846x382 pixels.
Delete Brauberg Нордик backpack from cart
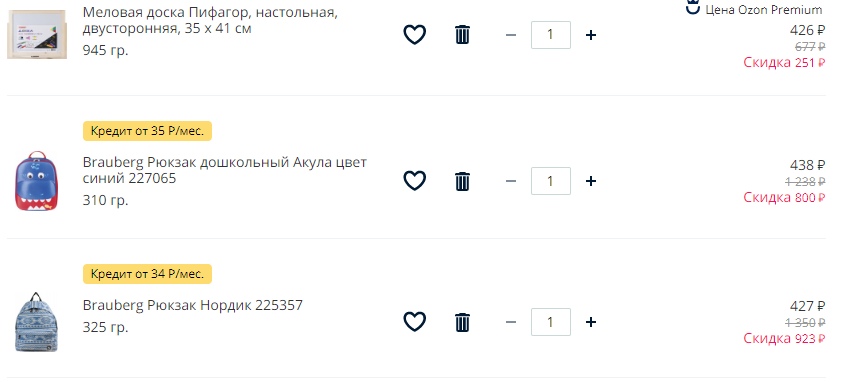pyautogui.click(x=462, y=322)
